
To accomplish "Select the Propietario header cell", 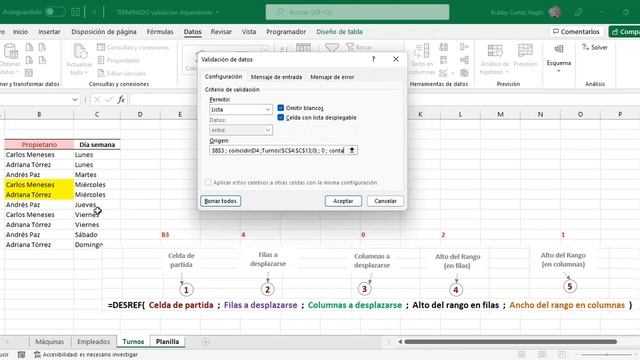I will (x=39, y=144).
